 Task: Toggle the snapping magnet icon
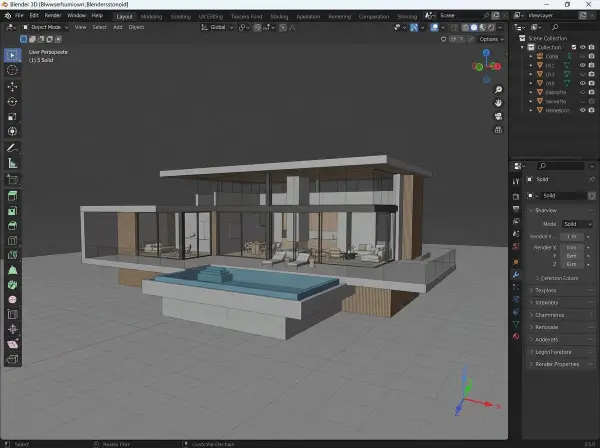(258, 28)
